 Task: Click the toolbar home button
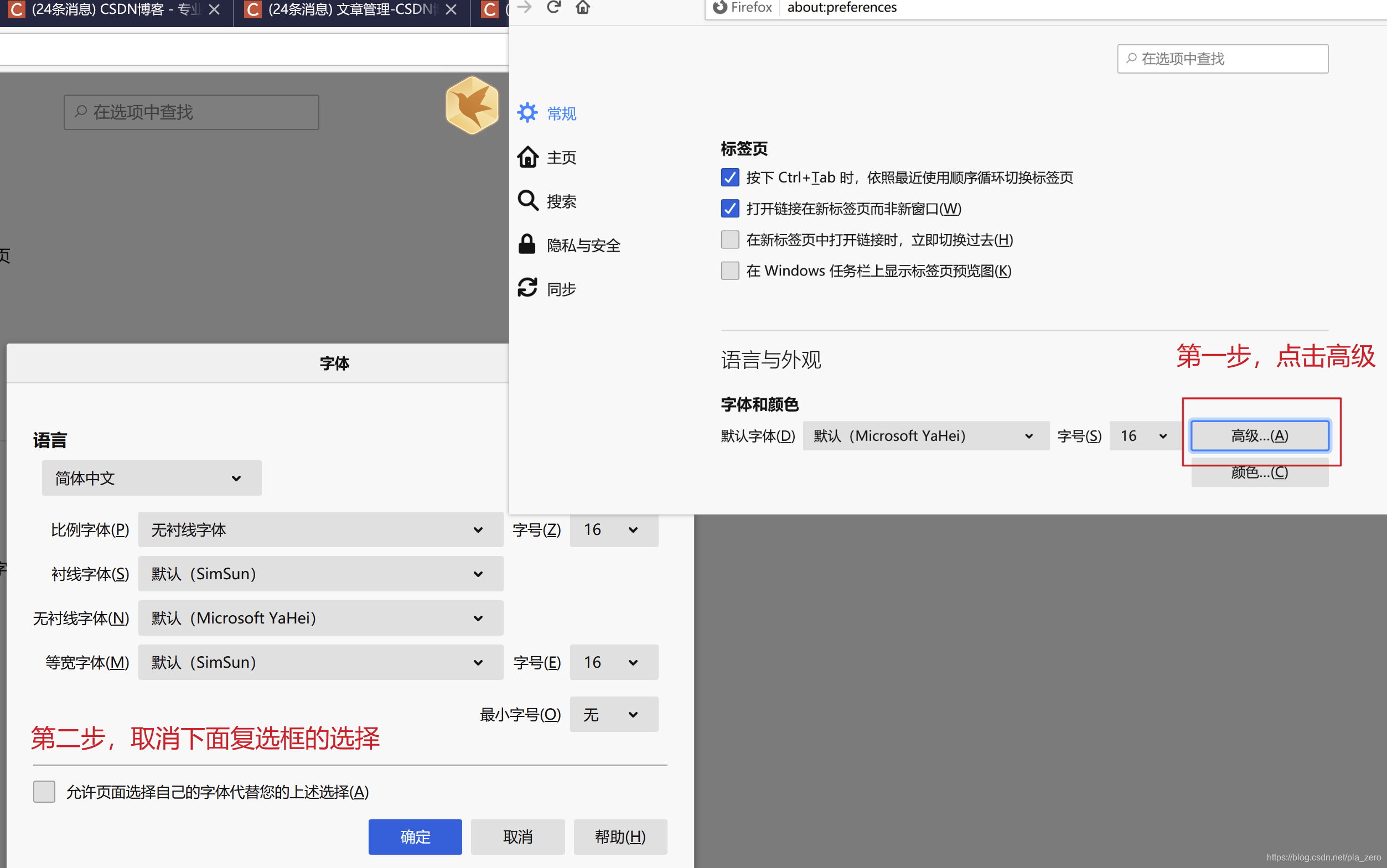583,7
